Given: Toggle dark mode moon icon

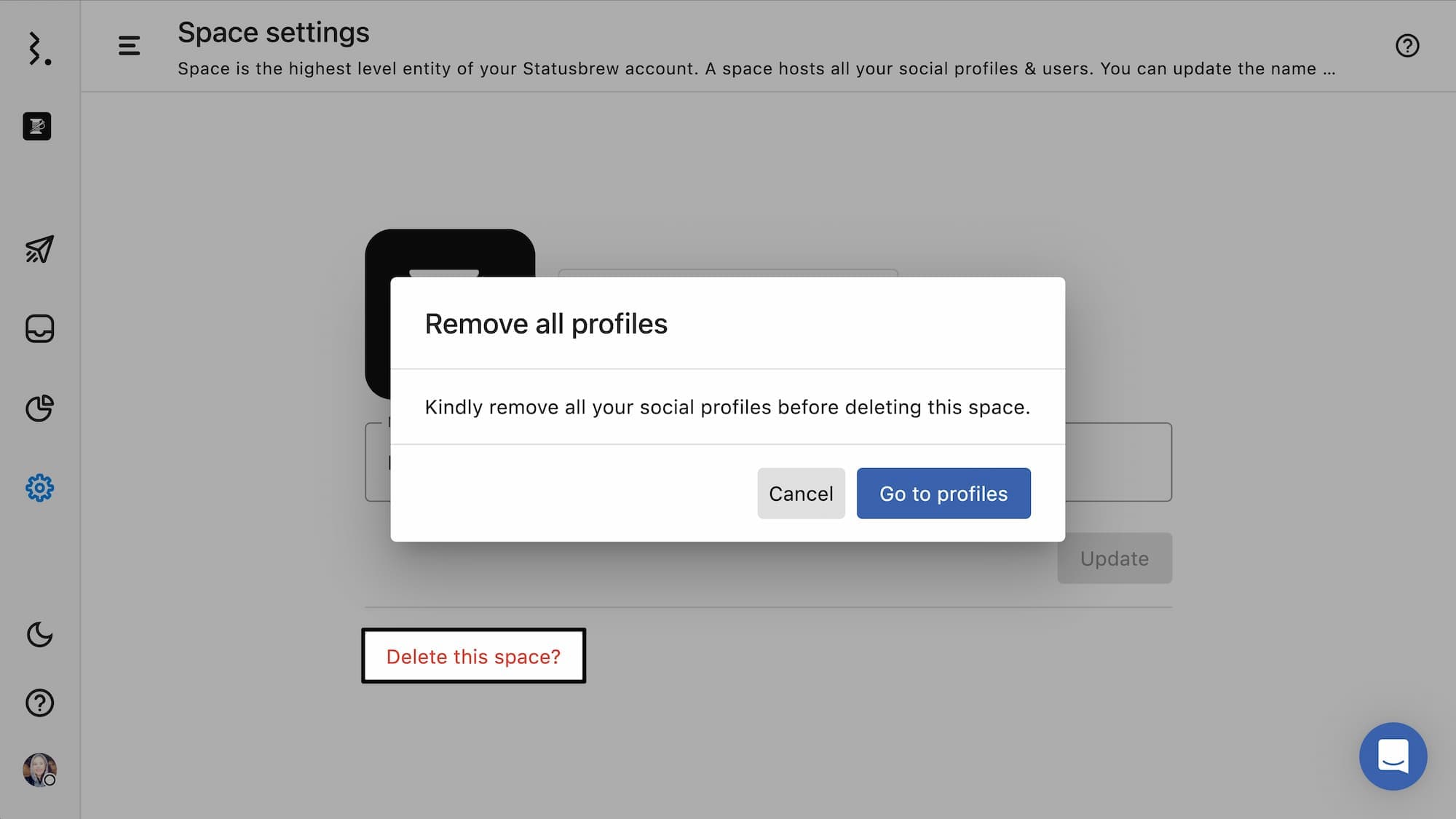Looking at the screenshot, I should click(39, 635).
